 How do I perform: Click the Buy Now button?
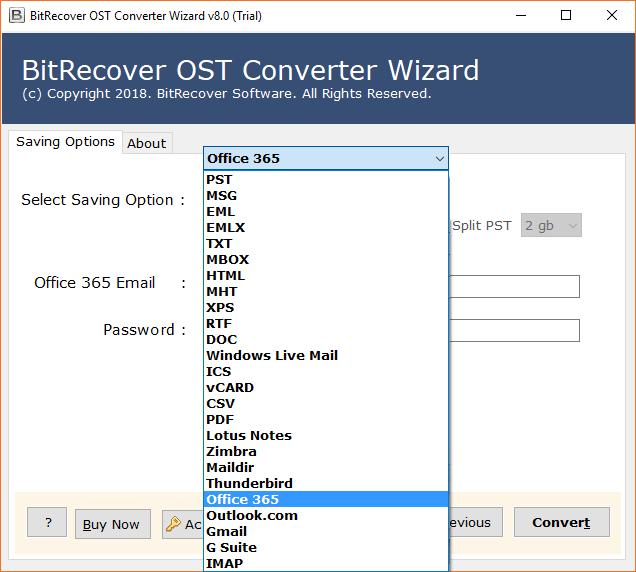(113, 524)
